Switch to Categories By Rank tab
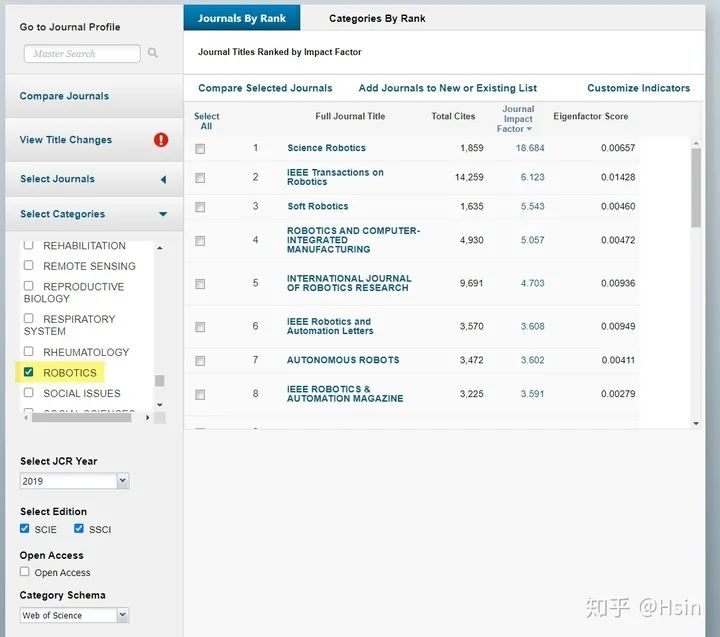Viewport: 720px width, 637px height. (x=377, y=18)
